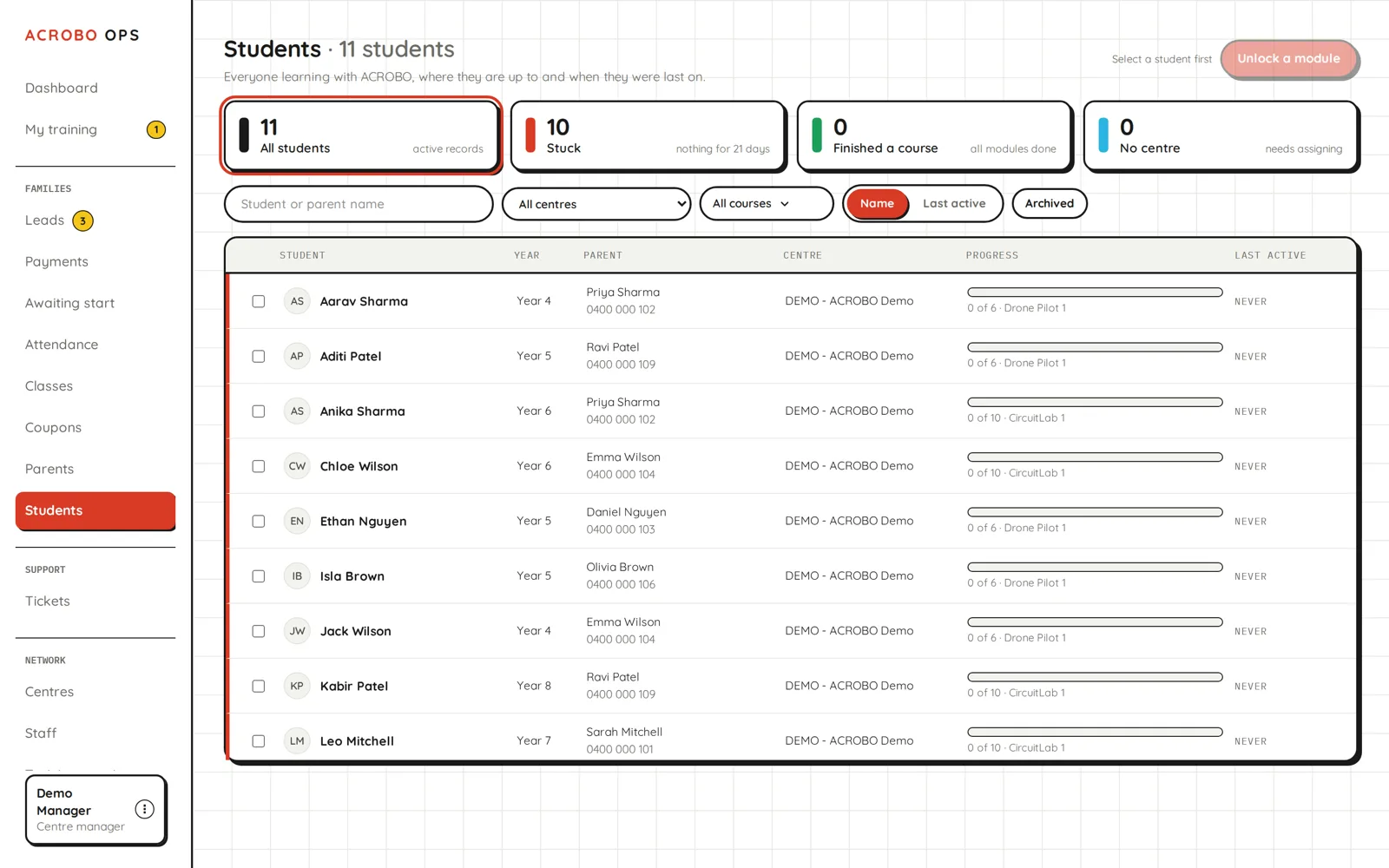The width and height of the screenshot is (1389, 868).
Task: Select the All students summary card
Action: pyautogui.click(x=361, y=136)
